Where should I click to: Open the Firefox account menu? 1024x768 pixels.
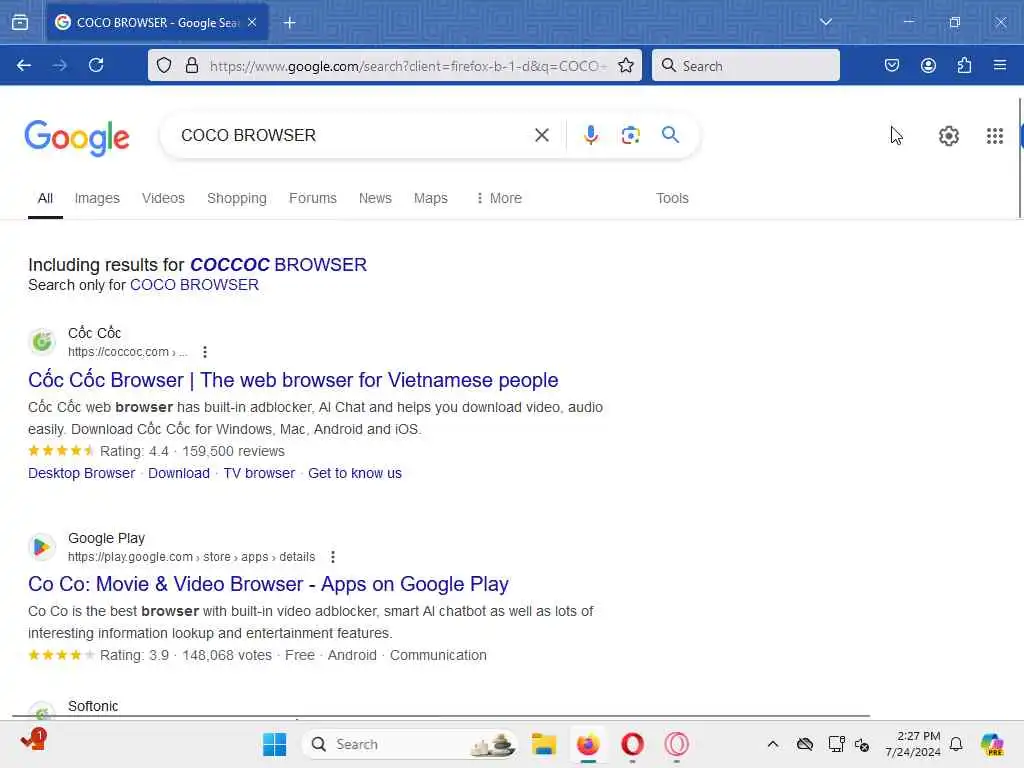(x=928, y=65)
